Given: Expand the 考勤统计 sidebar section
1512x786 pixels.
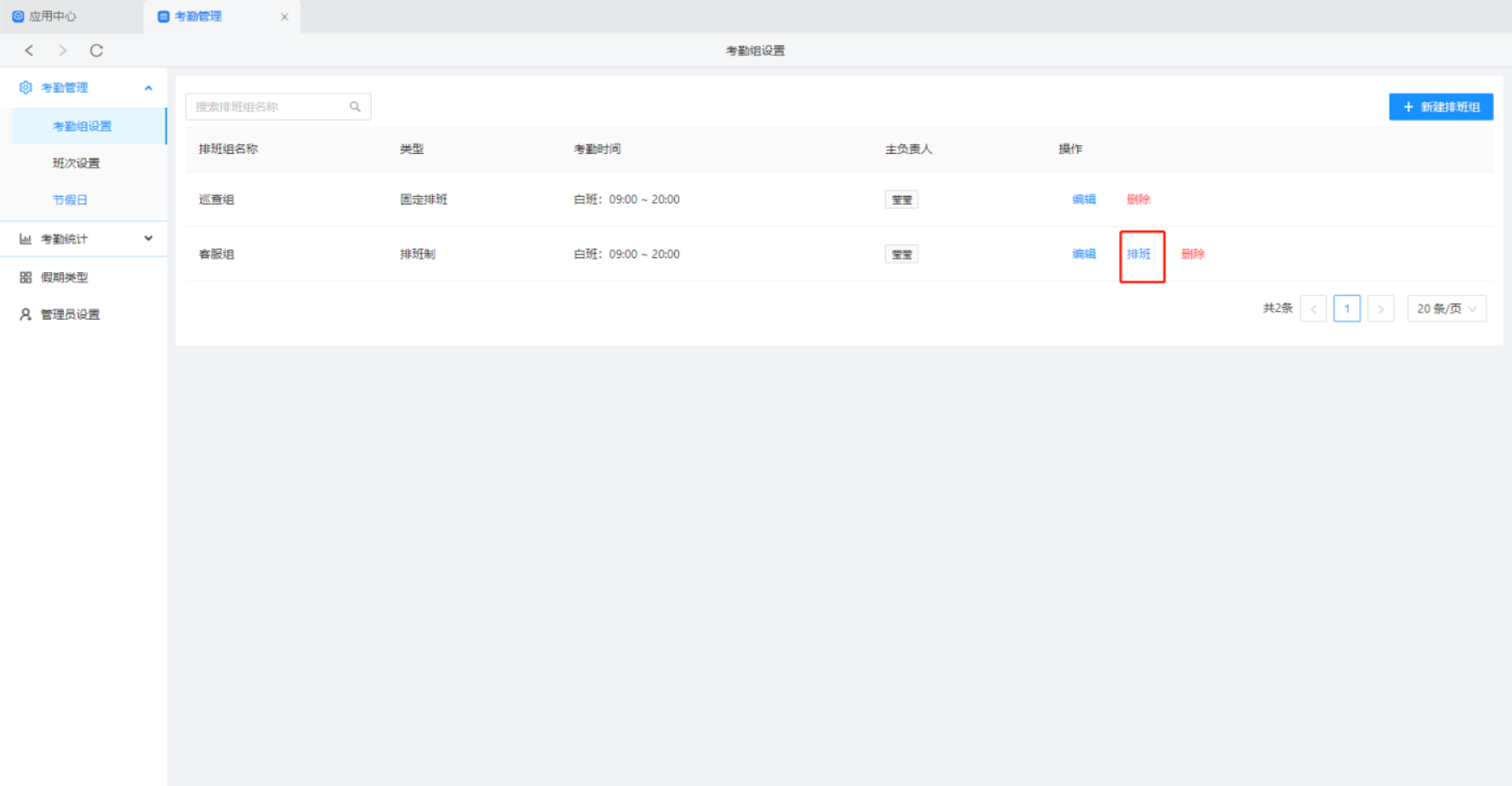Looking at the screenshot, I should point(149,238).
